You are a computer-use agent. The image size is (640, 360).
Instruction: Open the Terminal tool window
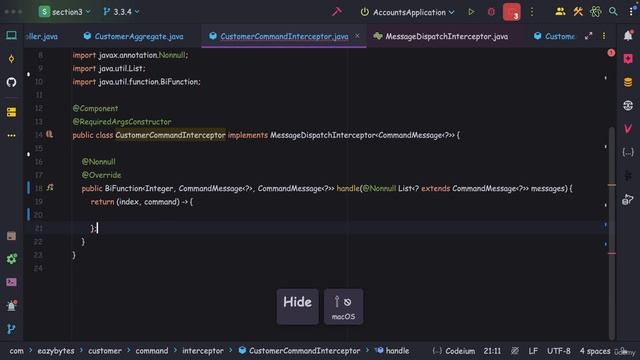(11, 282)
